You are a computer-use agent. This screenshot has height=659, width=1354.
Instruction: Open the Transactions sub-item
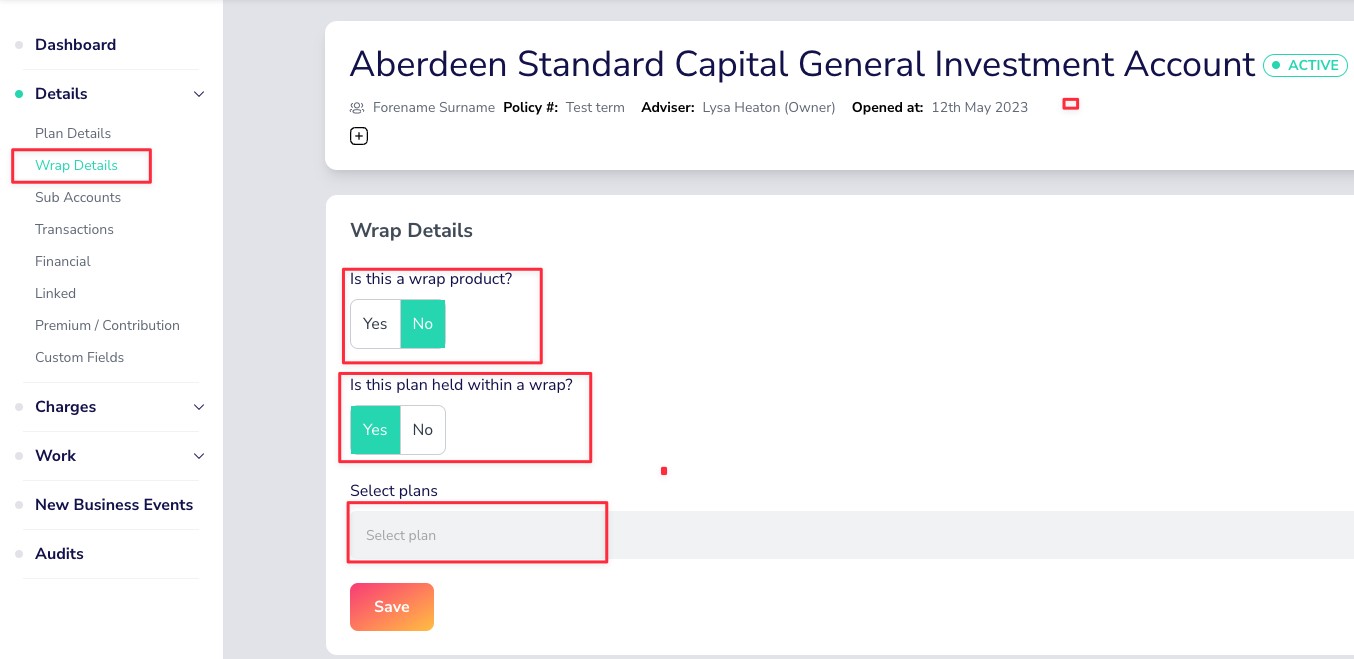[74, 229]
